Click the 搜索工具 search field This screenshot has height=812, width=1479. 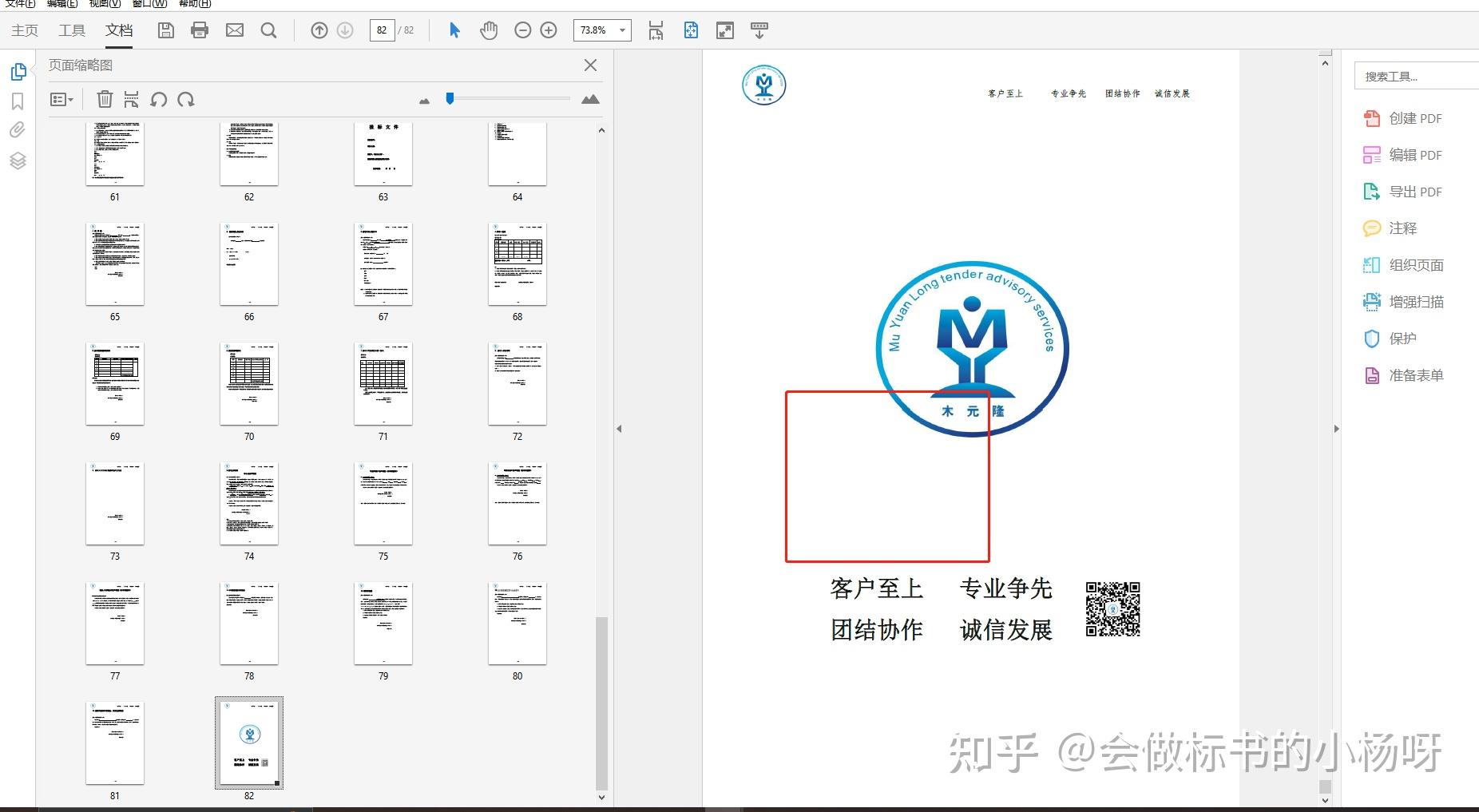click(x=1417, y=76)
